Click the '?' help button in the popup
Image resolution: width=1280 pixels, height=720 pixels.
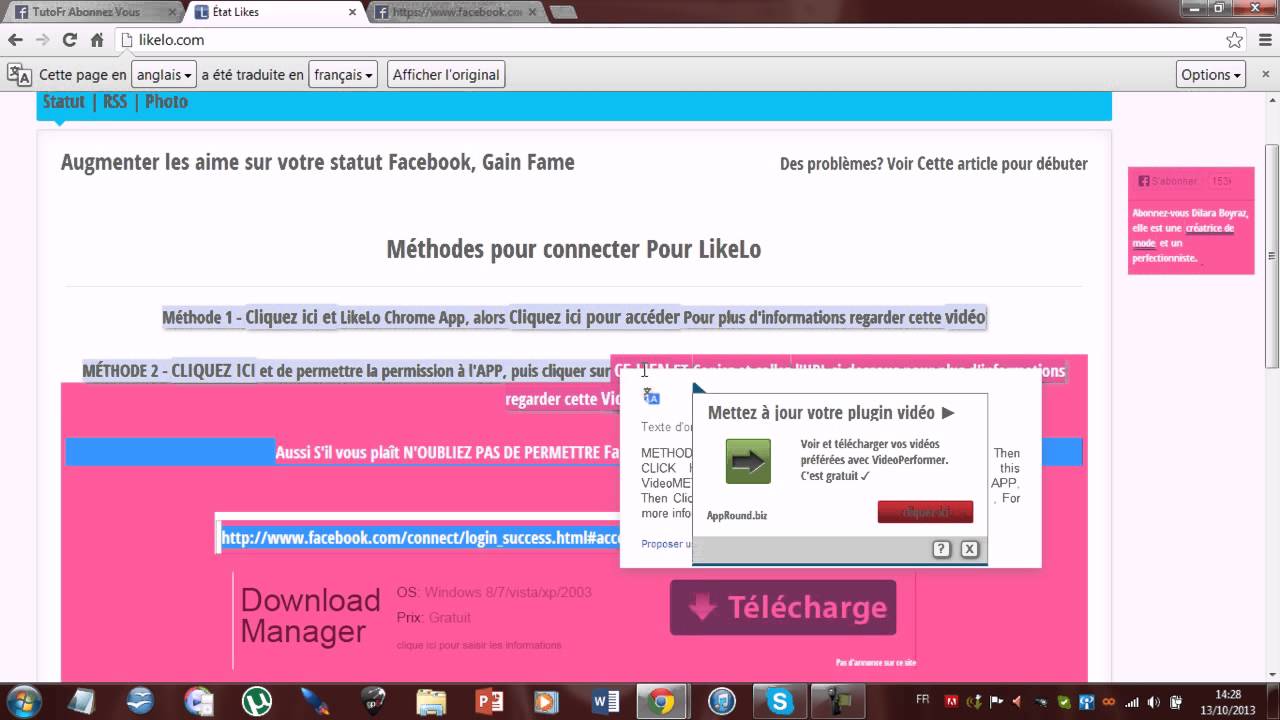click(941, 549)
